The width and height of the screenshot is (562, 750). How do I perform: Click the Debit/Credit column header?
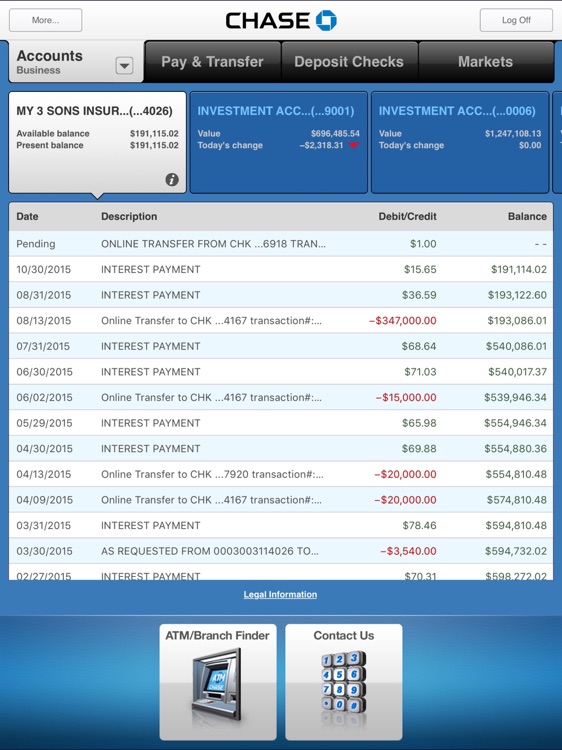(x=408, y=216)
